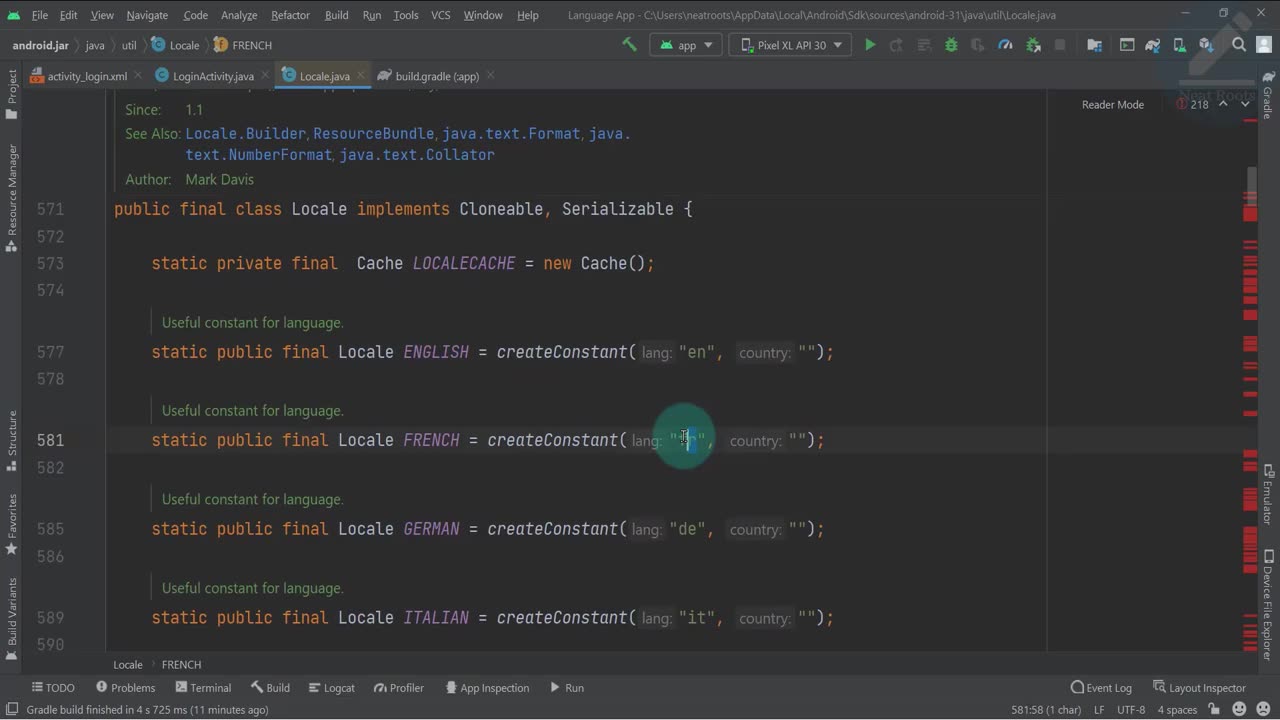Open the 4 spaces indent selector

[1177, 710]
